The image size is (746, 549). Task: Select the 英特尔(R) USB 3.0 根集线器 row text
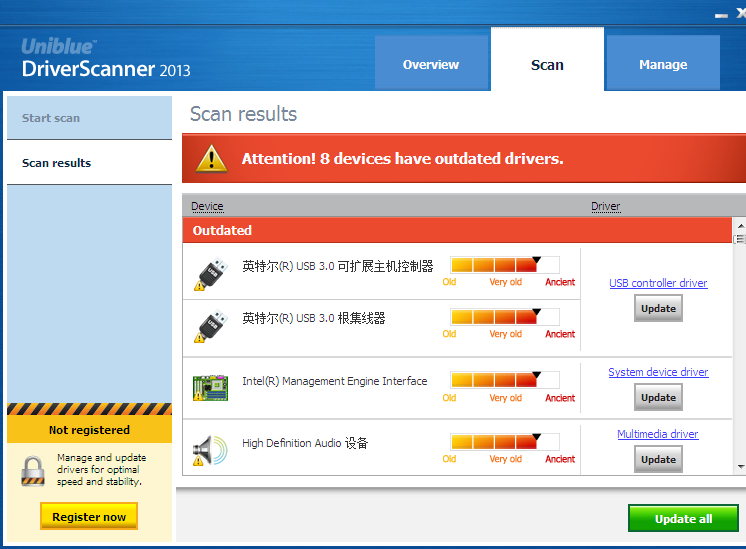click(314, 318)
